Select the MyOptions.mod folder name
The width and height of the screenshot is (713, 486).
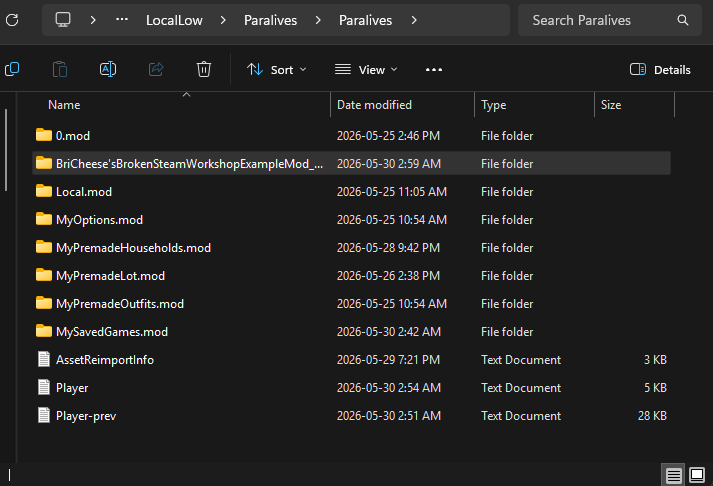[100, 220]
